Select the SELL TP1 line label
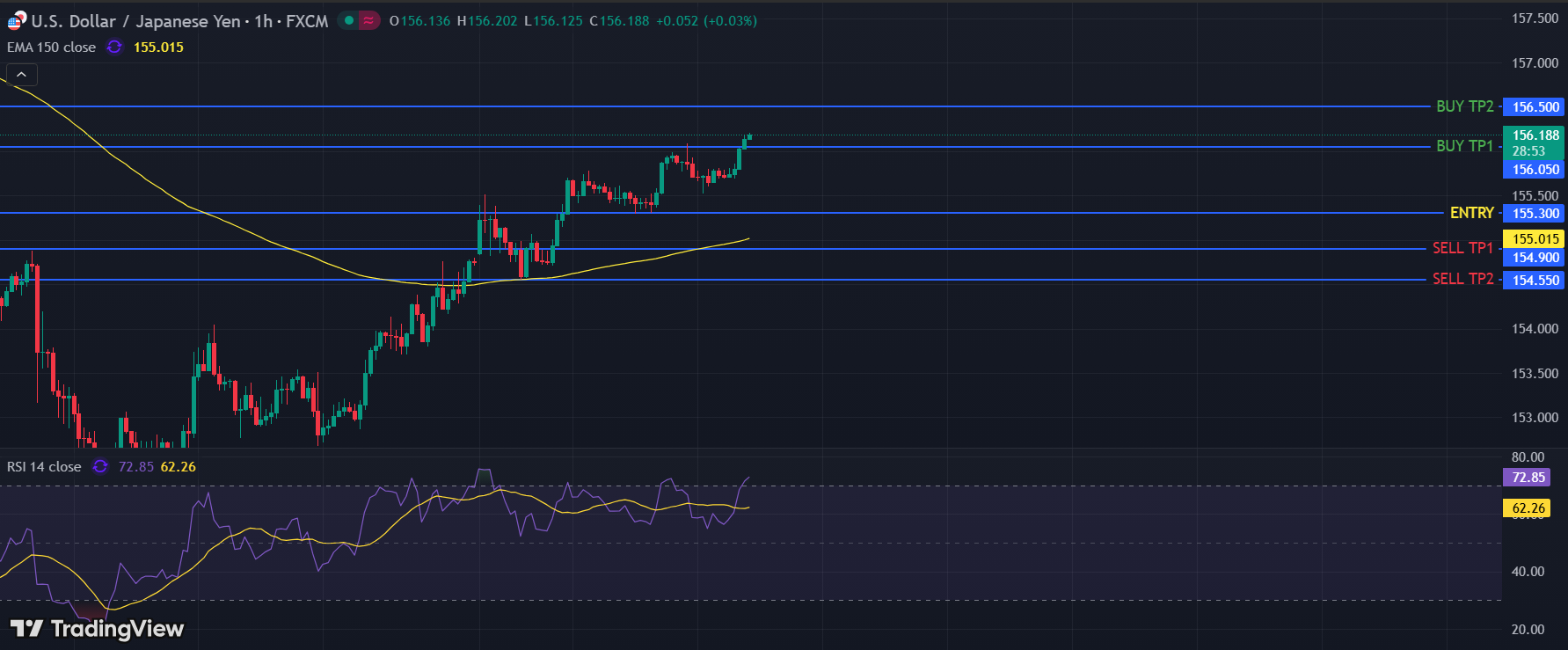The width and height of the screenshot is (1568, 650). 1462,248
